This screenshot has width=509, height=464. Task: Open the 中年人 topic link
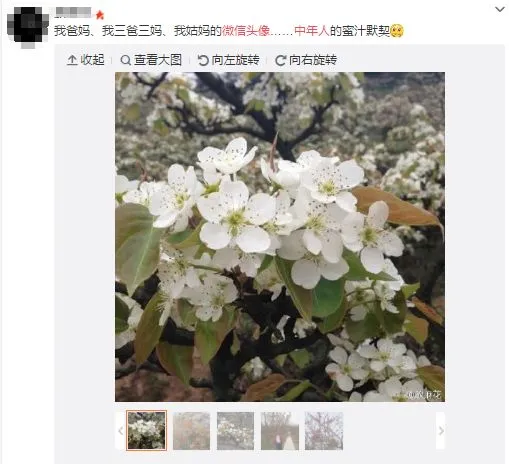[312, 31]
